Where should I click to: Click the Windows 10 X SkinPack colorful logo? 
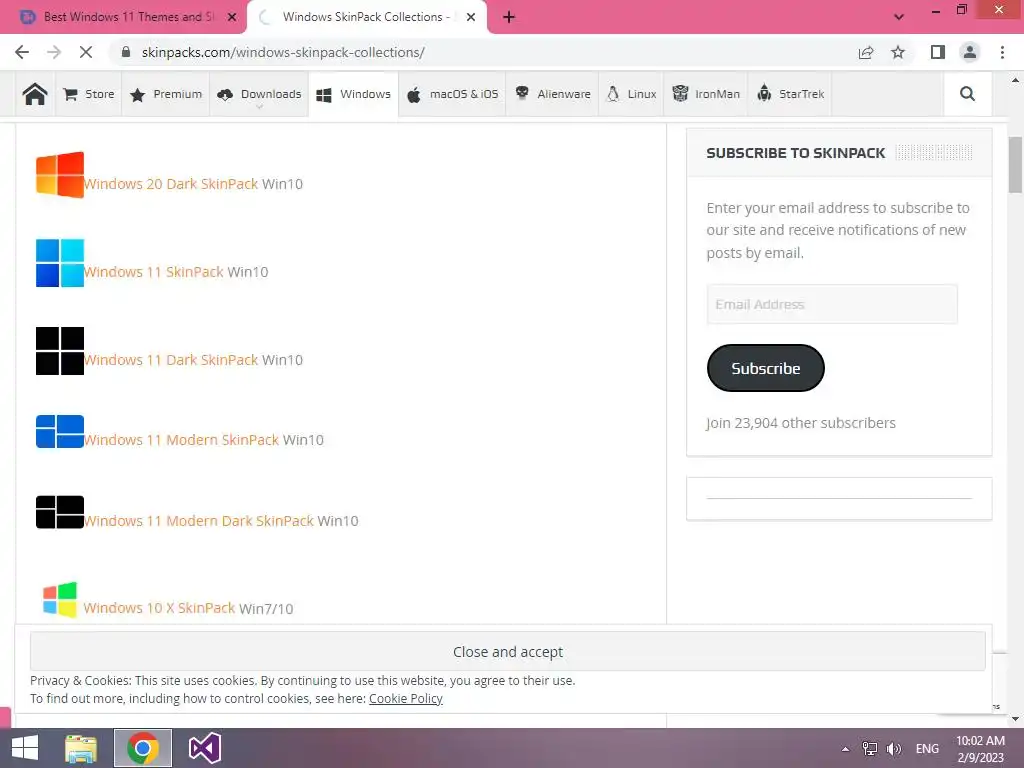(59, 599)
